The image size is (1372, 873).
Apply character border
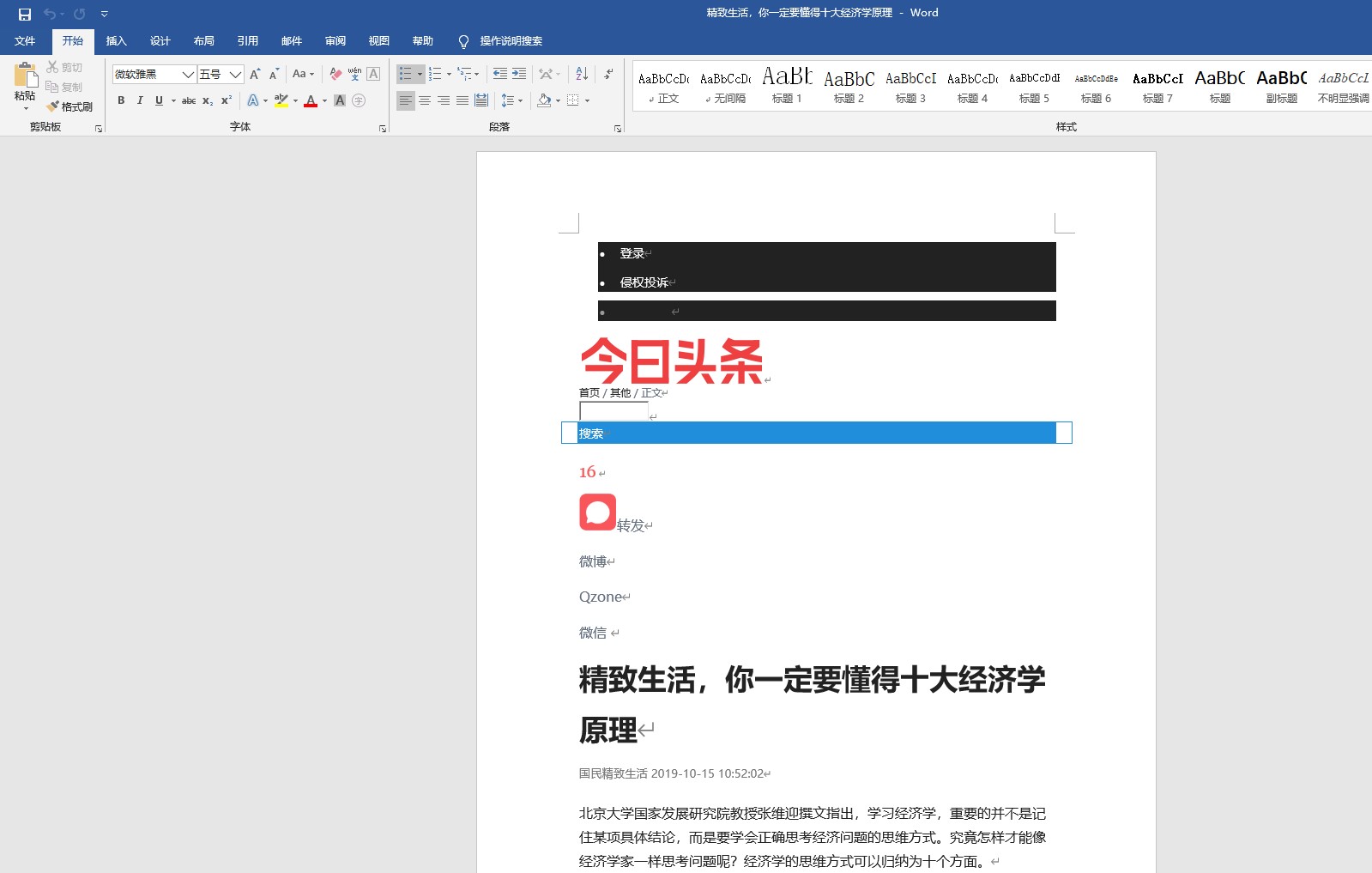(373, 75)
